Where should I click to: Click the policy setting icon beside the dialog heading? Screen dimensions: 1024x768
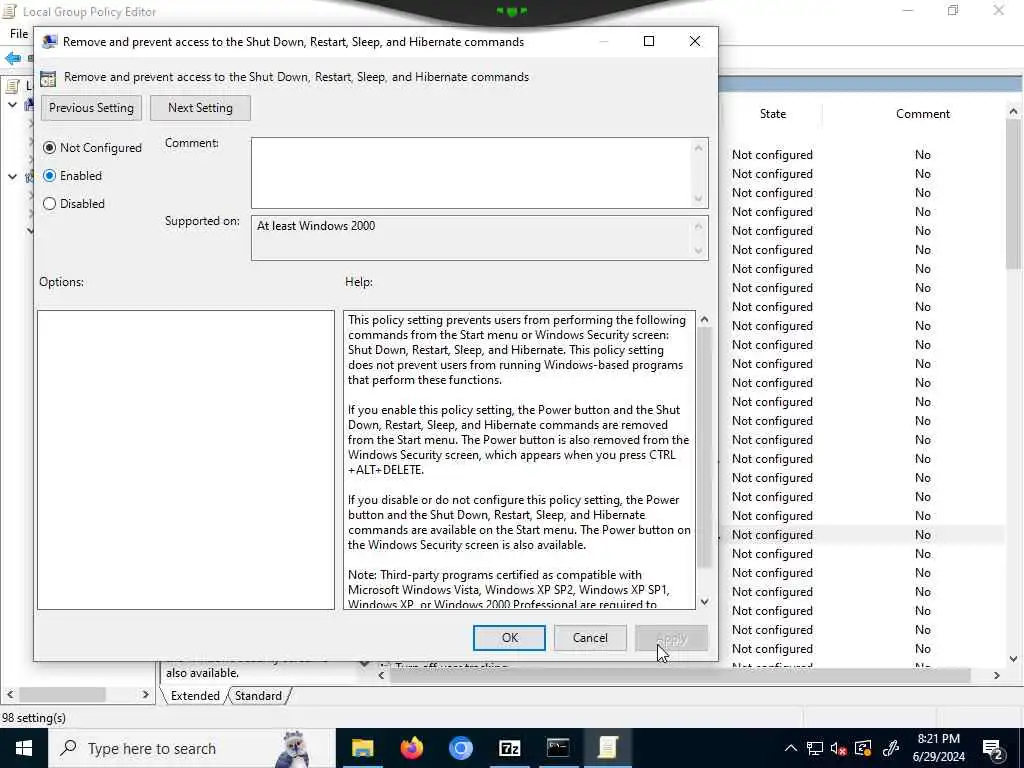coord(48,78)
